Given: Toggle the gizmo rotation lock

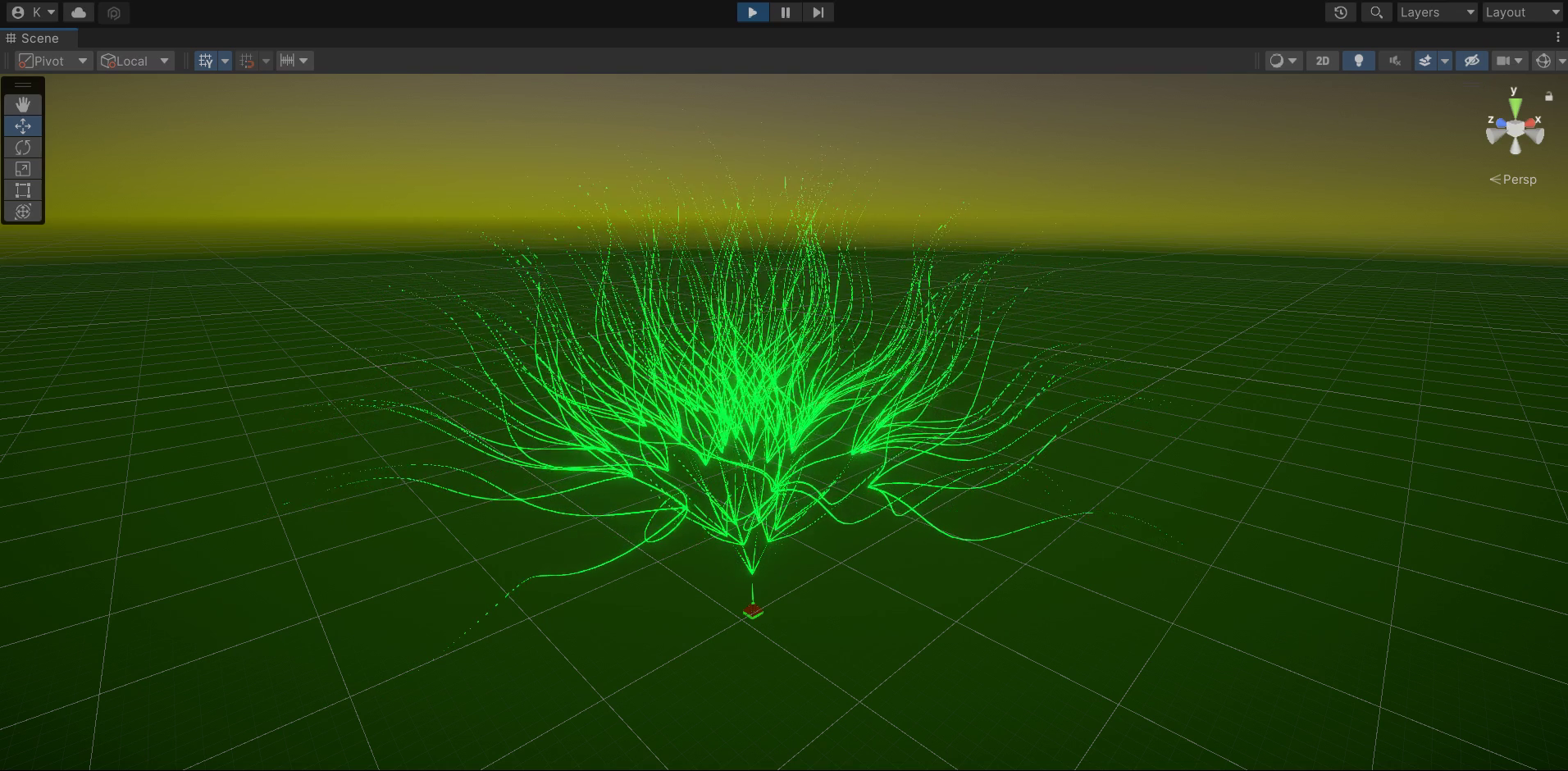Looking at the screenshot, I should click(1548, 96).
